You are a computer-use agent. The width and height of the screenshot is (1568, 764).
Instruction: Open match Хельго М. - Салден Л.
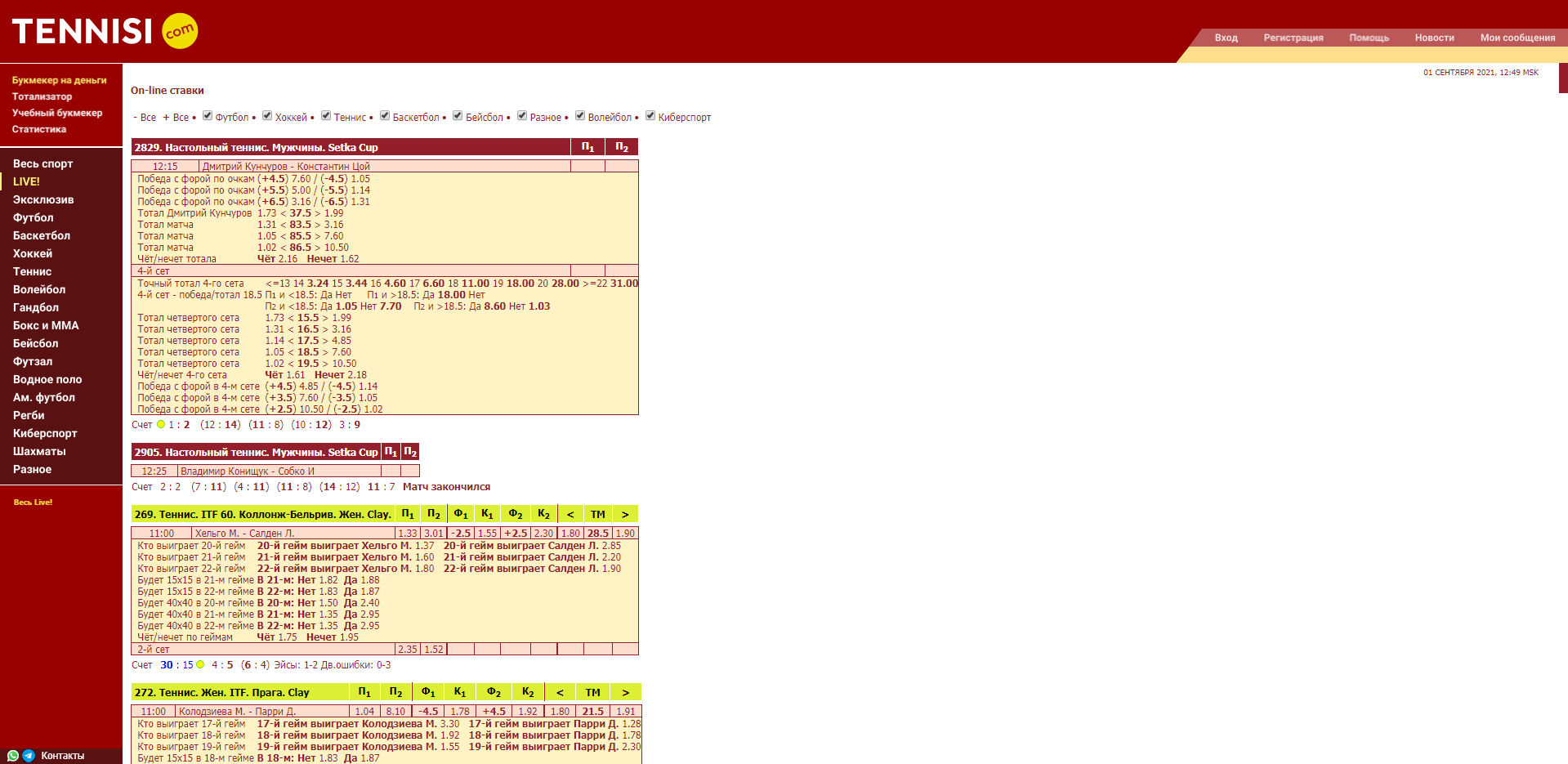click(244, 534)
